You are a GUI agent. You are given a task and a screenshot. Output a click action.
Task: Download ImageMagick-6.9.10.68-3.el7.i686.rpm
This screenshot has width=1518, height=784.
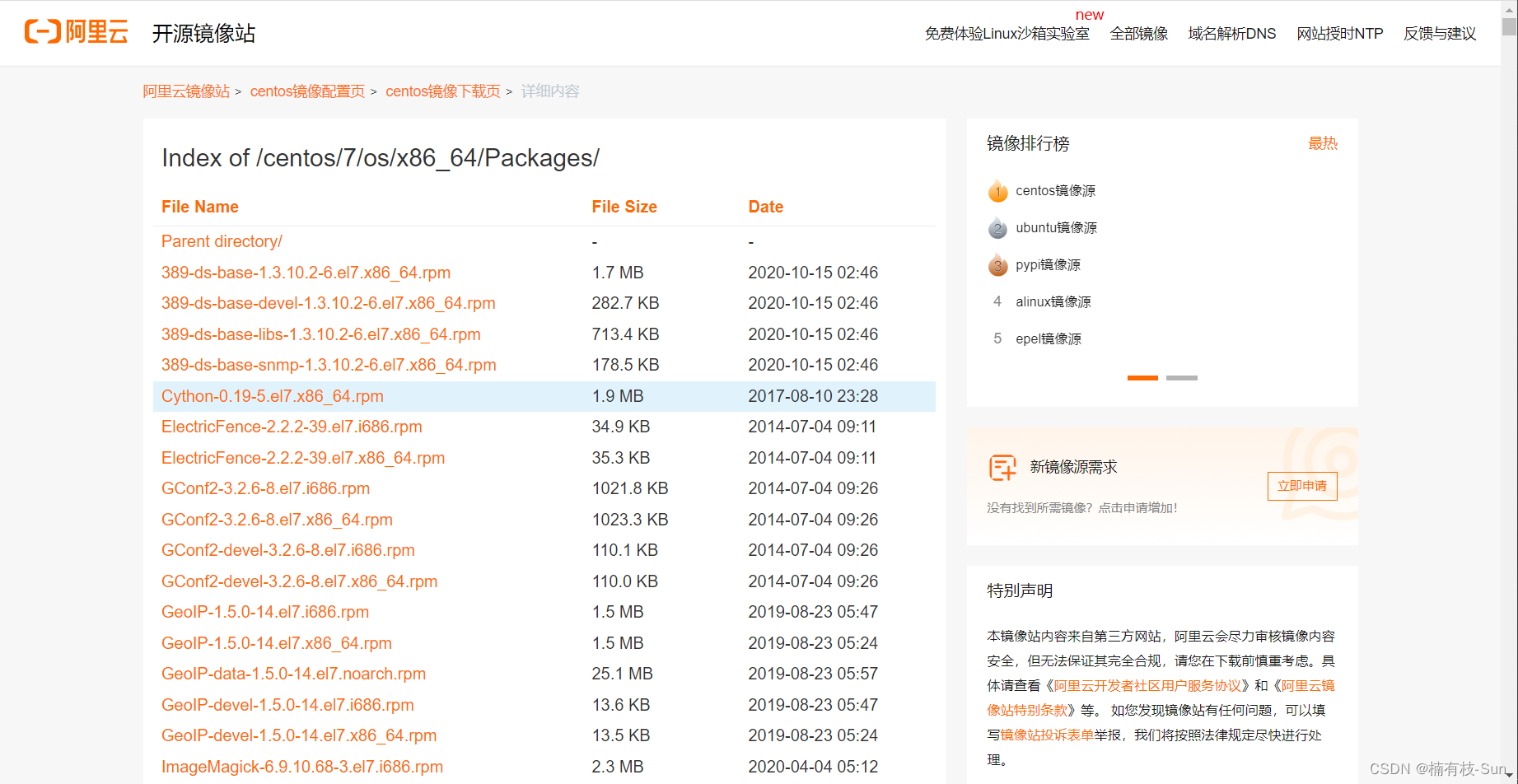coord(301,767)
